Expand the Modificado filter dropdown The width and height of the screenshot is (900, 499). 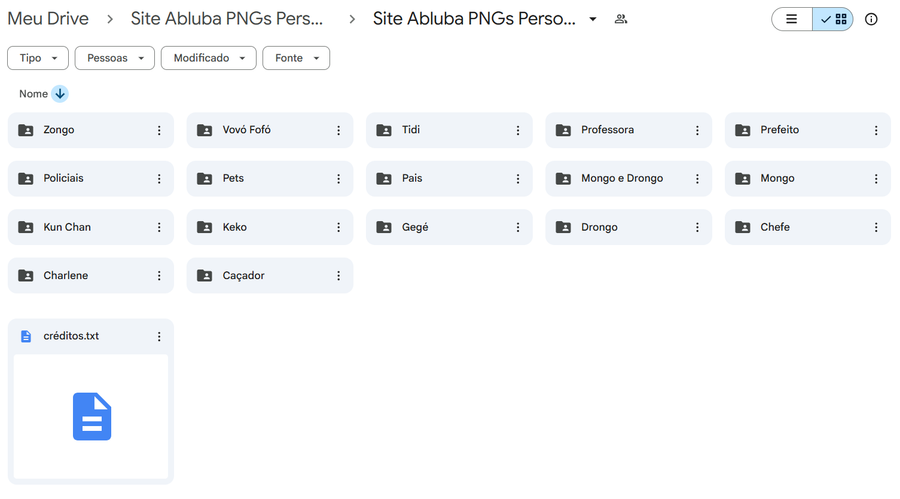(208, 58)
